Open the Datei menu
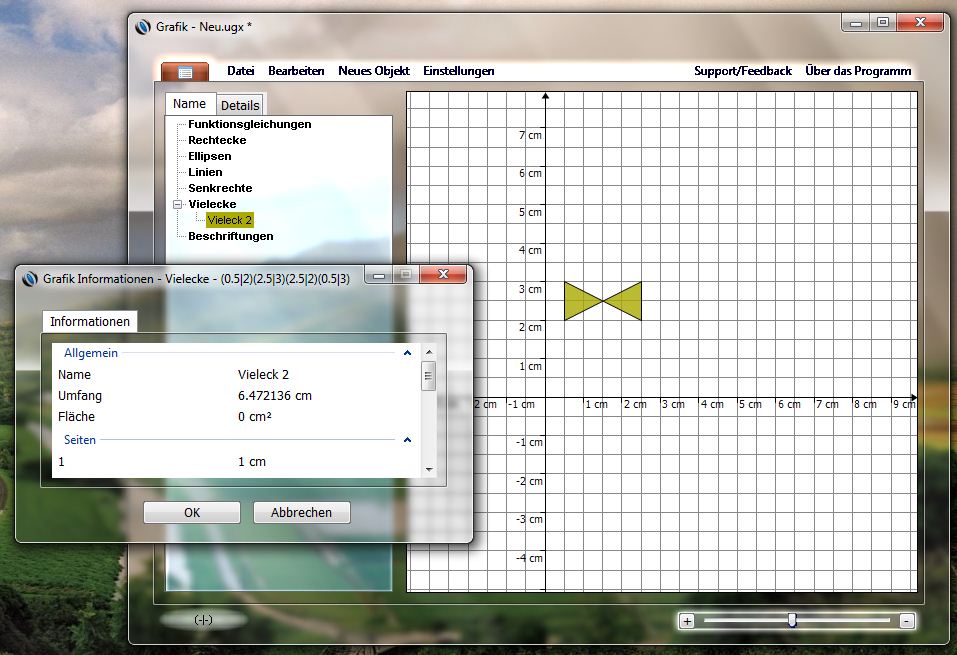Screen dimensions: 957x655 [x=241, y=71]
